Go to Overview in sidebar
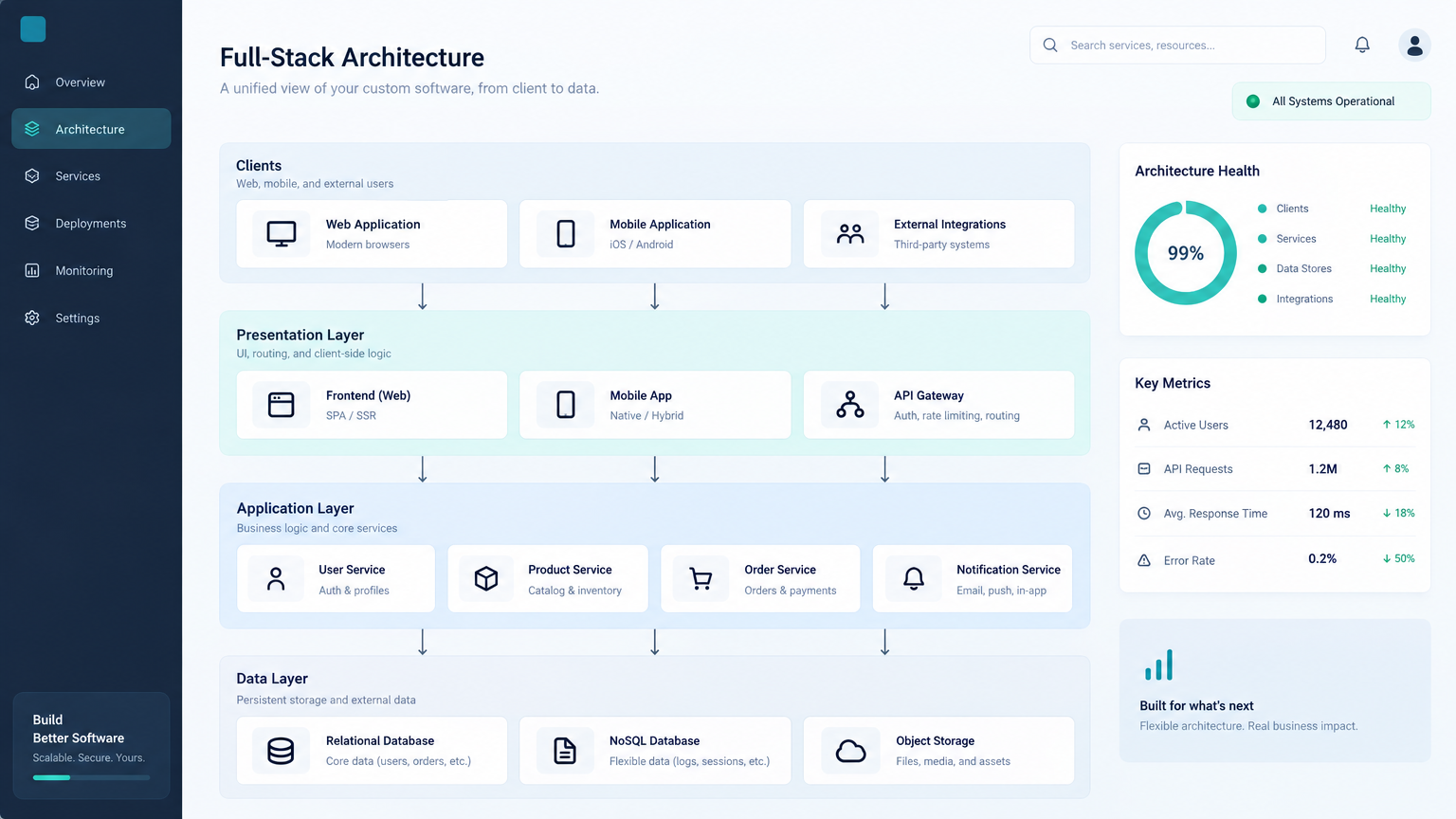The image size is (1456, 819). (x=91, y=82)
